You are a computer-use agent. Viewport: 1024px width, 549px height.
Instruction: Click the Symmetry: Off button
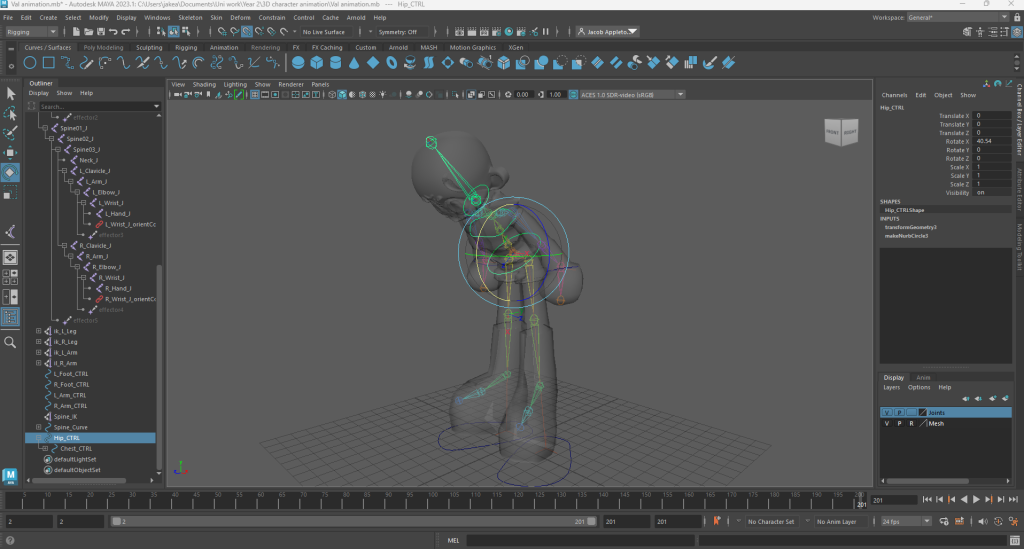click(x=399, y=32)
